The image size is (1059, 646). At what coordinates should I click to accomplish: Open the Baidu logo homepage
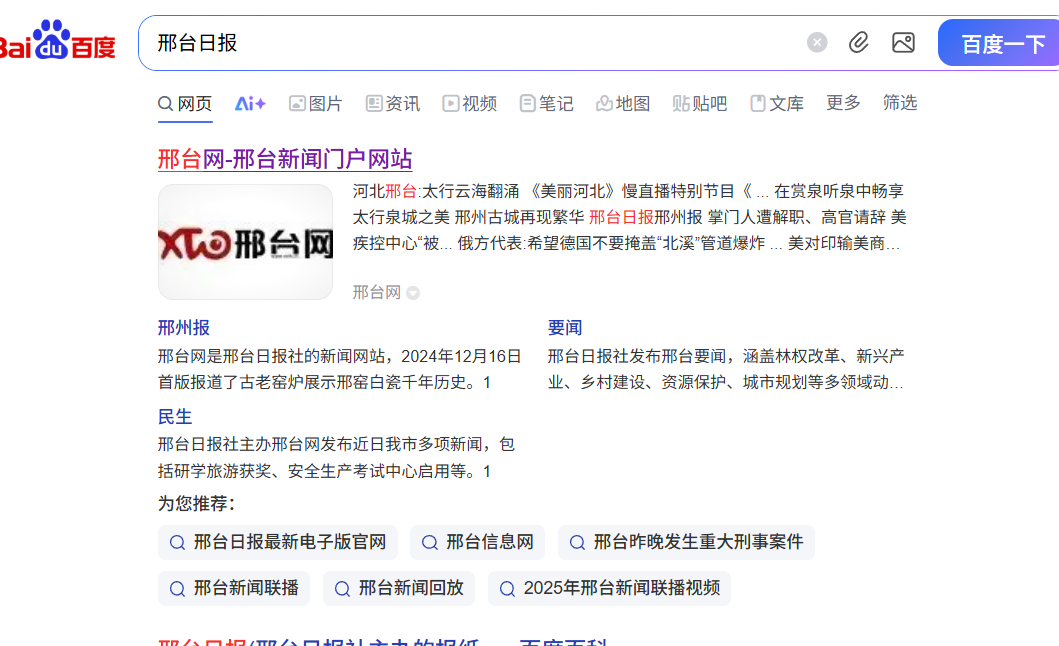pyautogui.click(x=57, y=40)
